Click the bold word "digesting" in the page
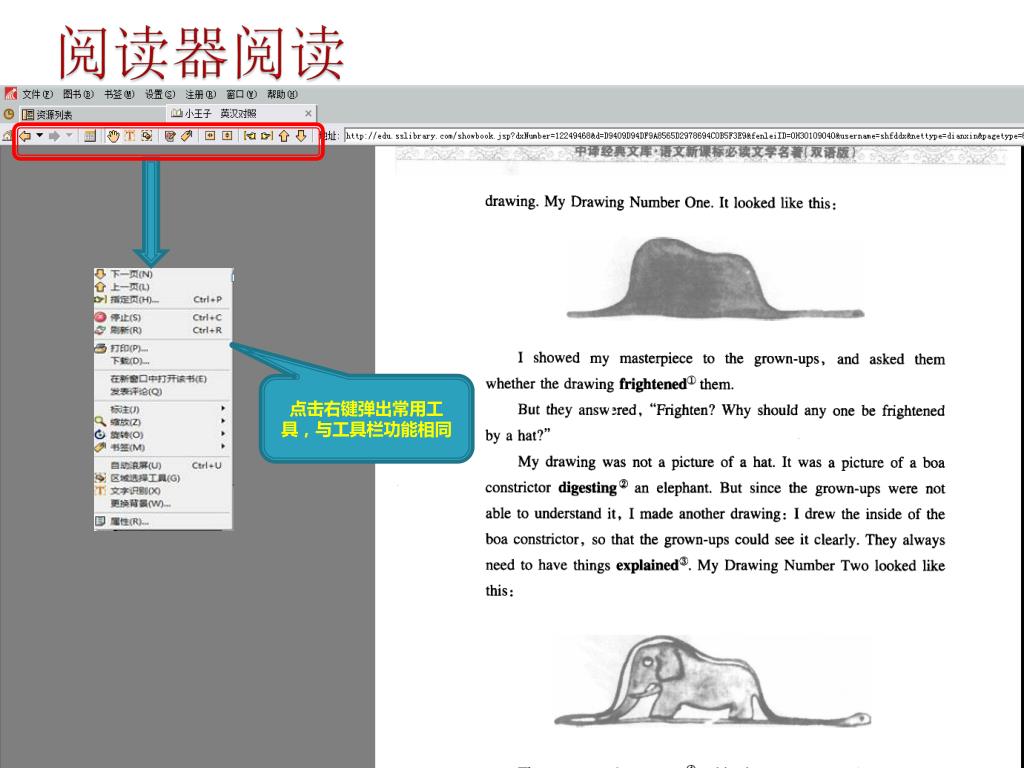The width and height of the screenshot is (1024, 768). (x=587, y=488)
